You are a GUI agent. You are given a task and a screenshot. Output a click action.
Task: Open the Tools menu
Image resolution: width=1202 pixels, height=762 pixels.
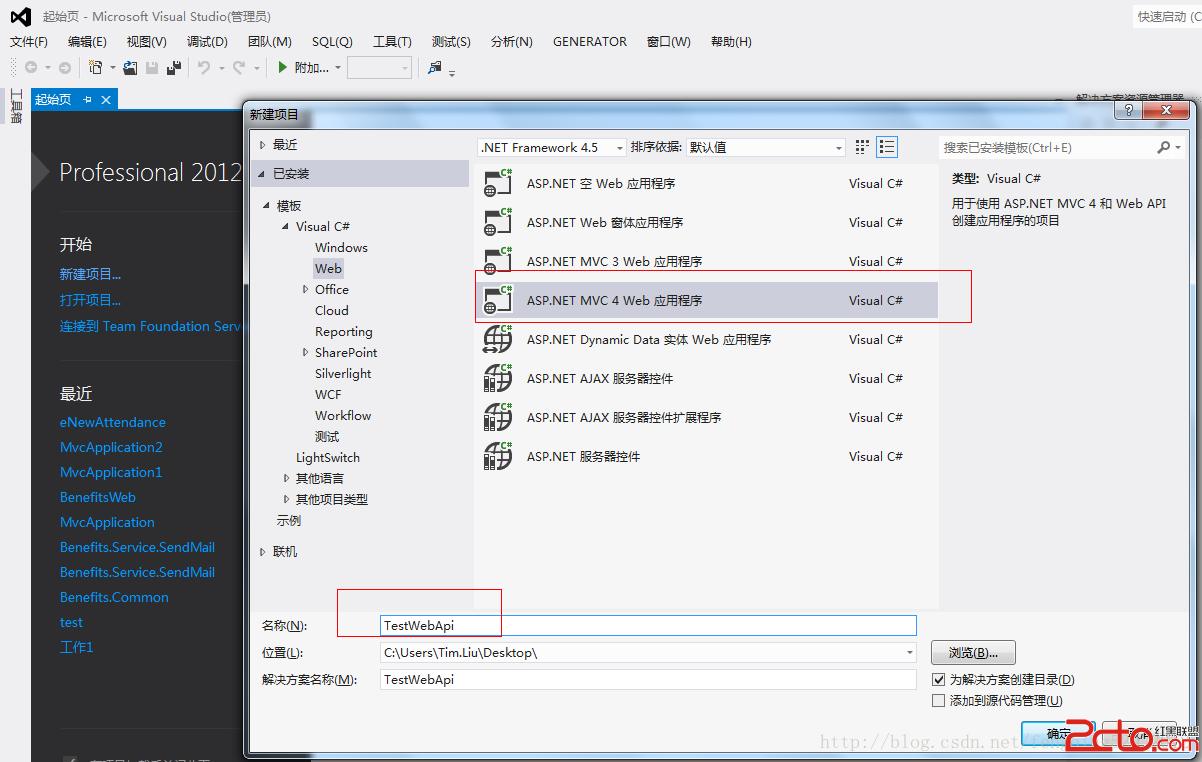pos(392,42)
